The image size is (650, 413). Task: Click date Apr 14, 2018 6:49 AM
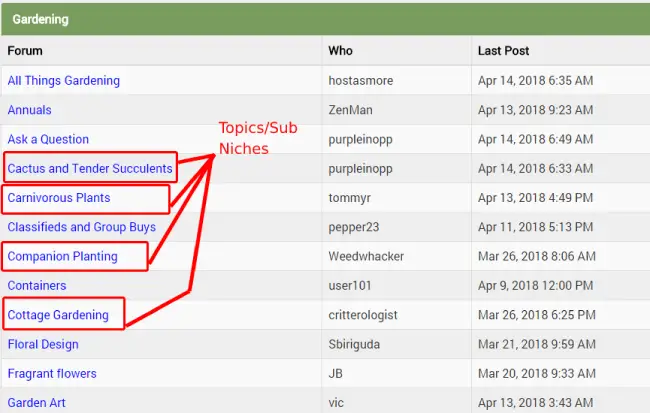536,139
